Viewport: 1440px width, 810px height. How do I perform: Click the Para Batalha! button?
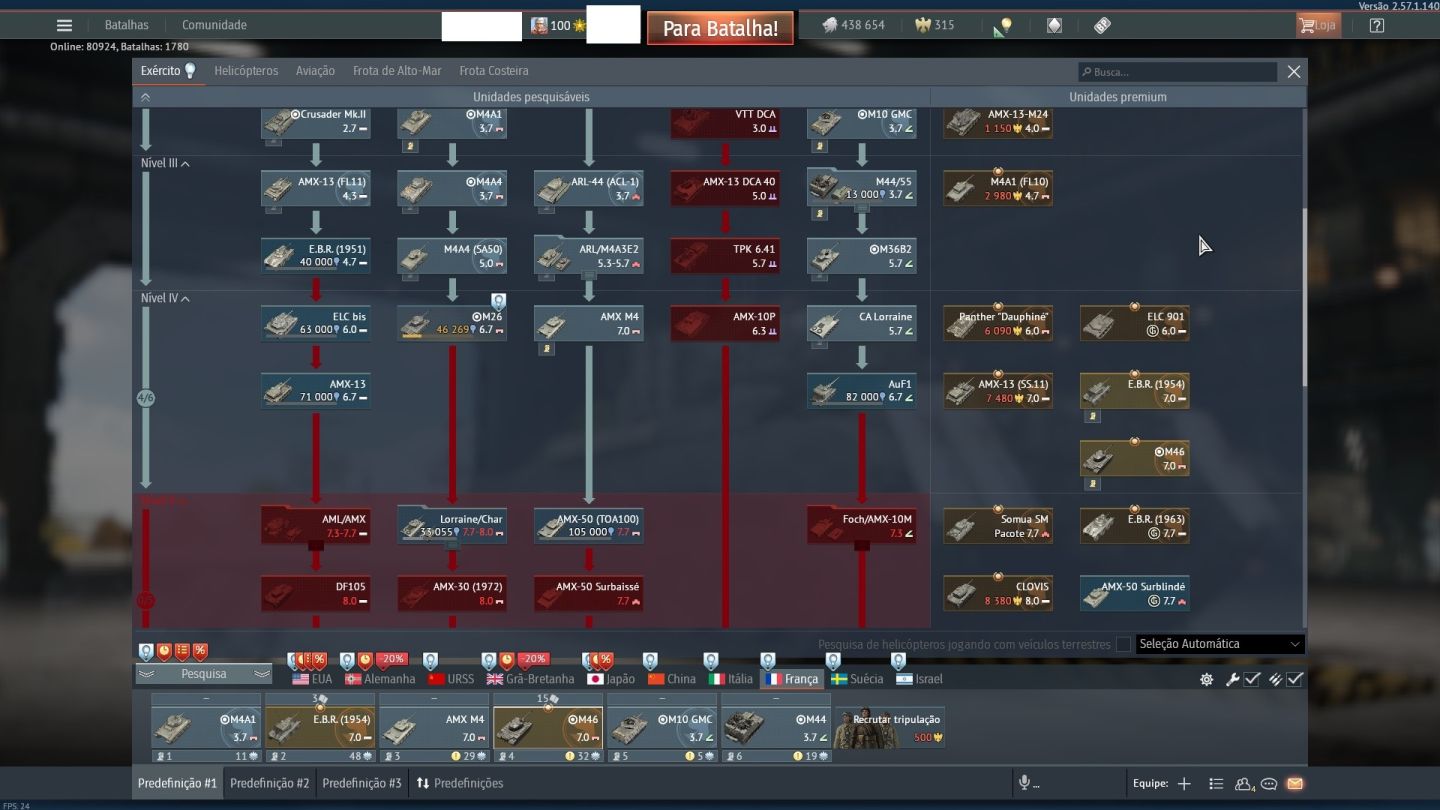[x=720, y=28]
